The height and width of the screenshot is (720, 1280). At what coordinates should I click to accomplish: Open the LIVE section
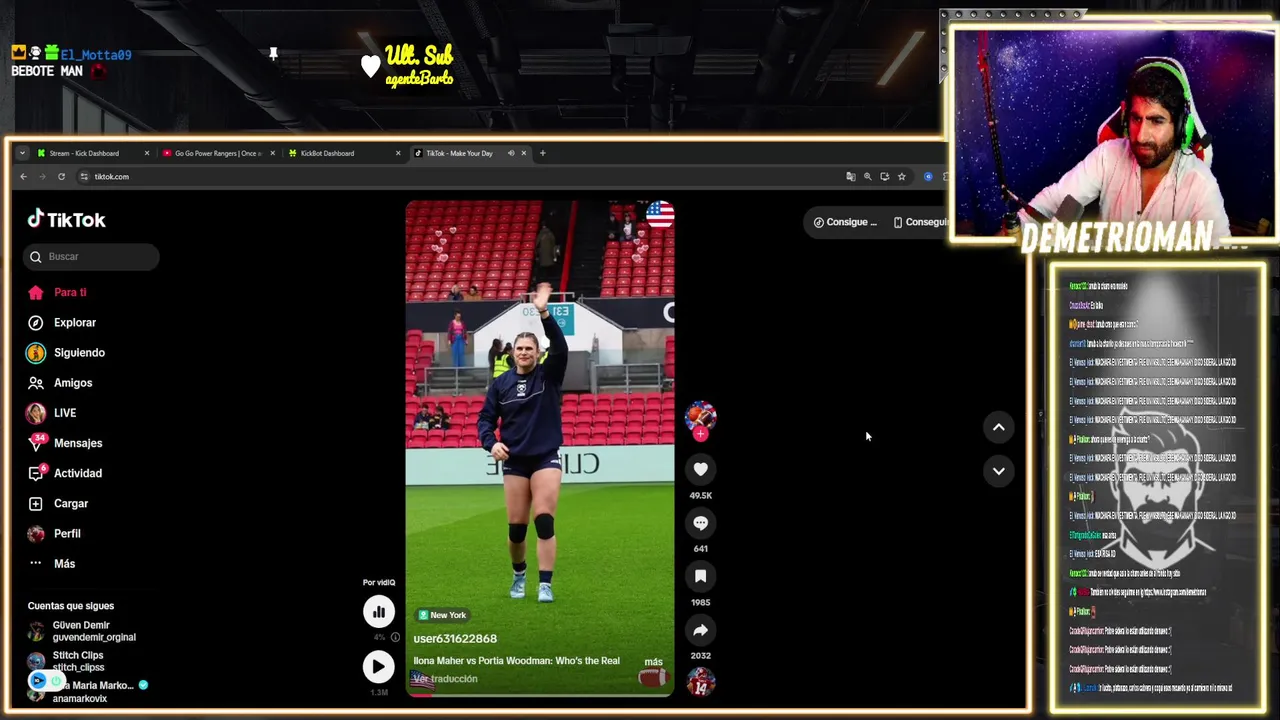[52, 412]
